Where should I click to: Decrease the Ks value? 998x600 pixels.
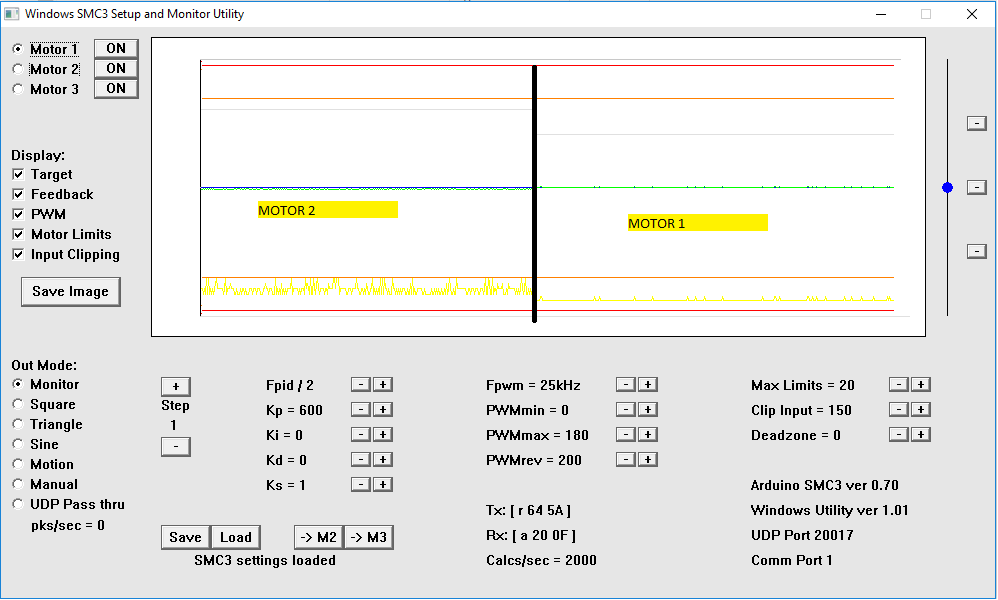pyautogui.click(x=361, y=484)
